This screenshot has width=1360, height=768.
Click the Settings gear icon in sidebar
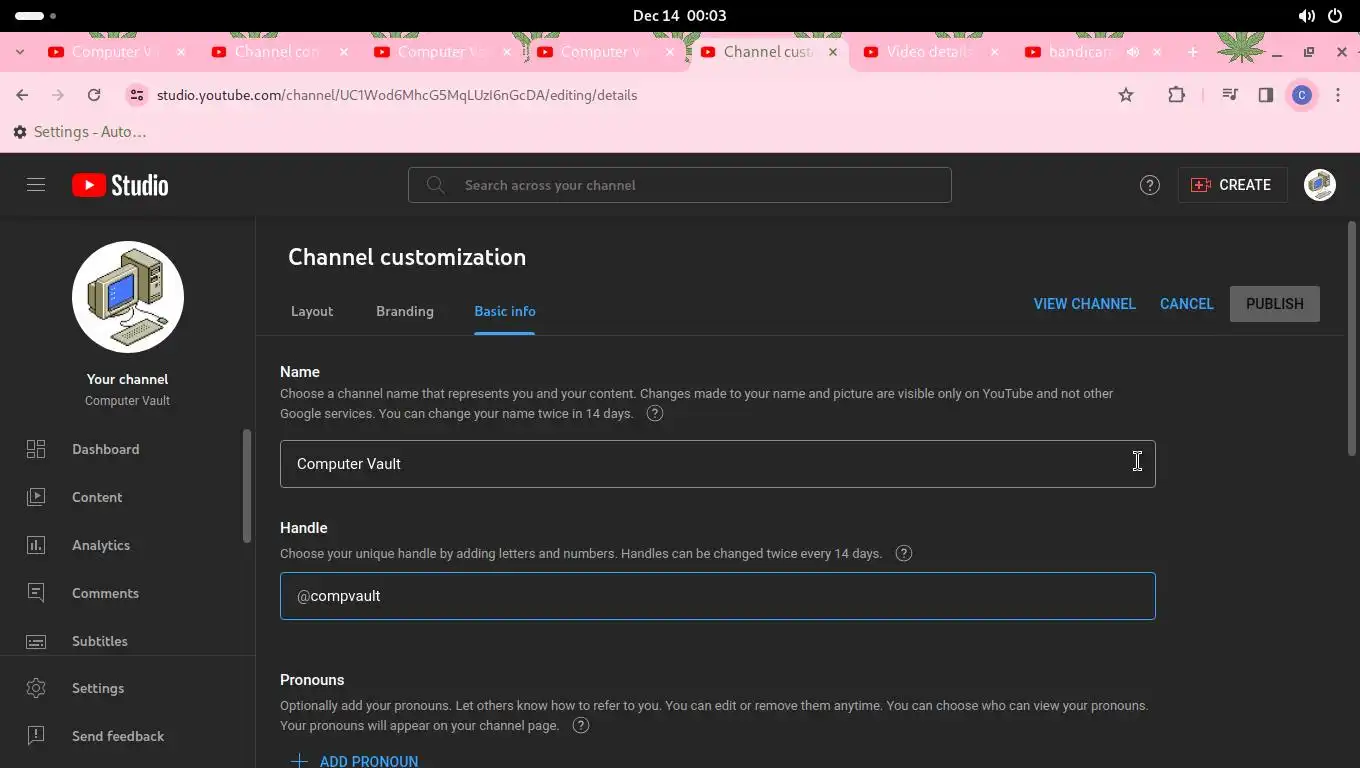pos(36,688)
